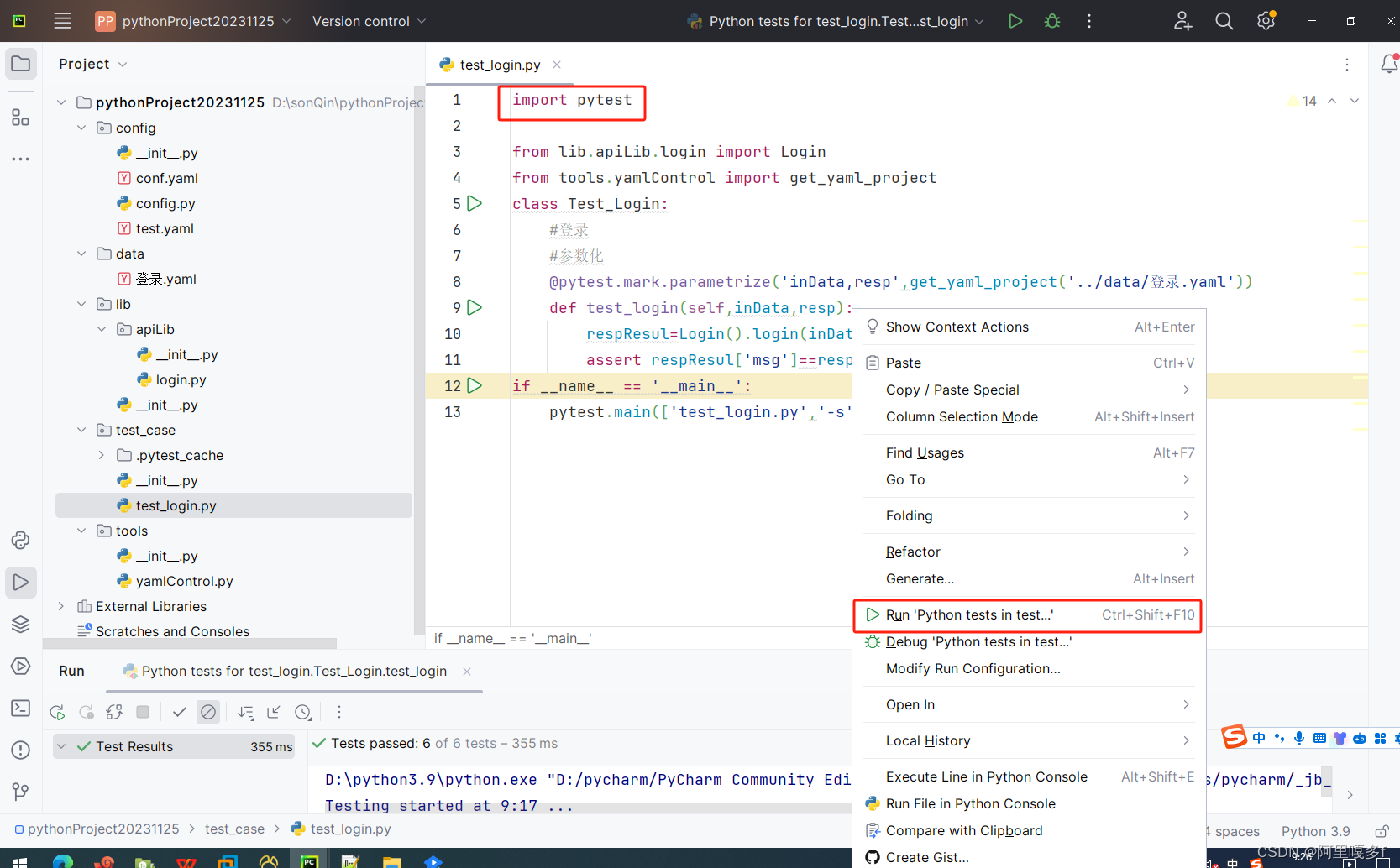Open the Structure tool window
This screenshot has height=868, width=1400.
click(21, 118)
